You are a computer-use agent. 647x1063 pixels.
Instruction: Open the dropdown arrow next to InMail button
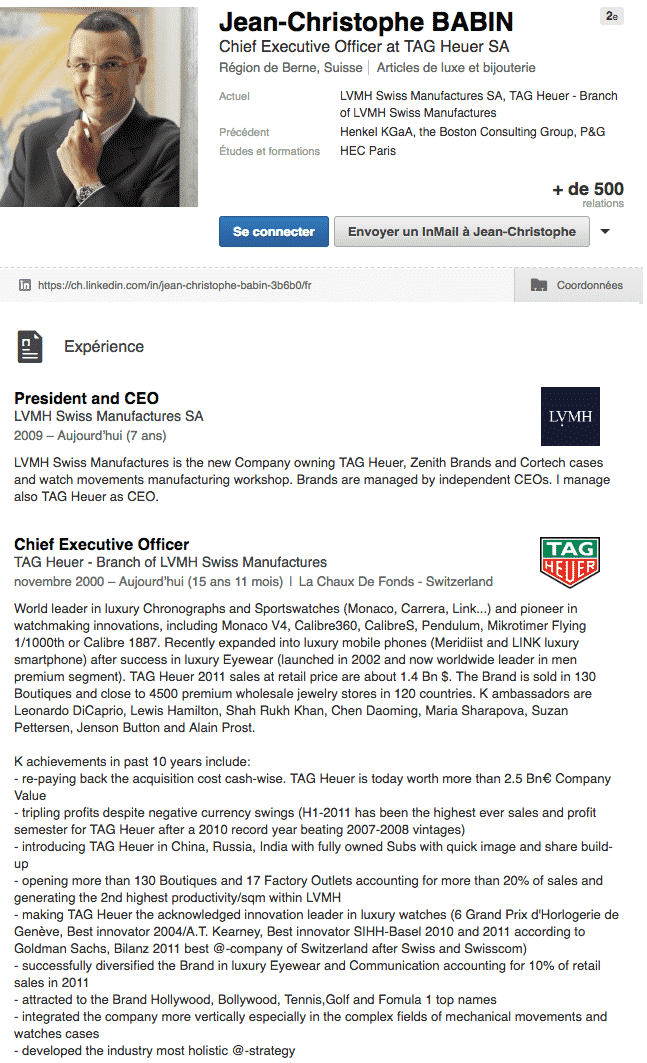click(604, 232)
